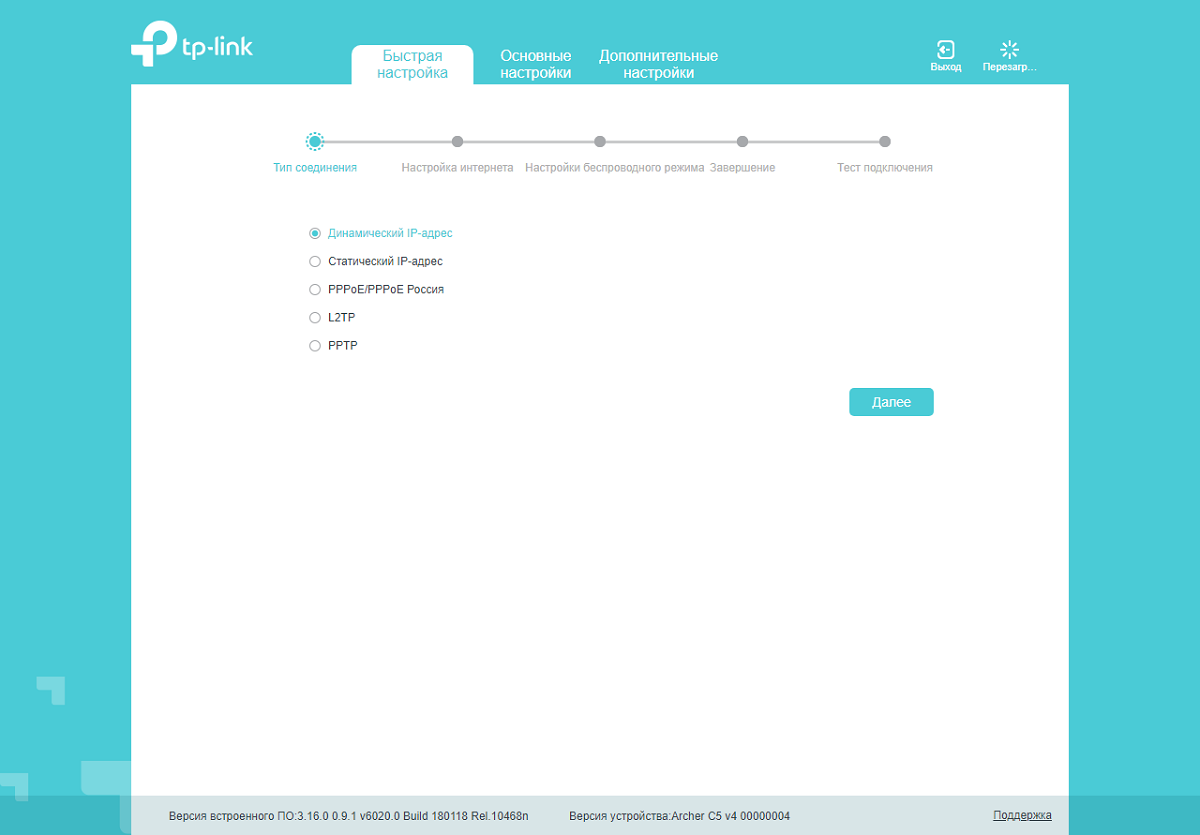Select the L2TP radio option
The width and height of the screenshot is (1200, 835).
pyautogui.click(x=315, y=317)
